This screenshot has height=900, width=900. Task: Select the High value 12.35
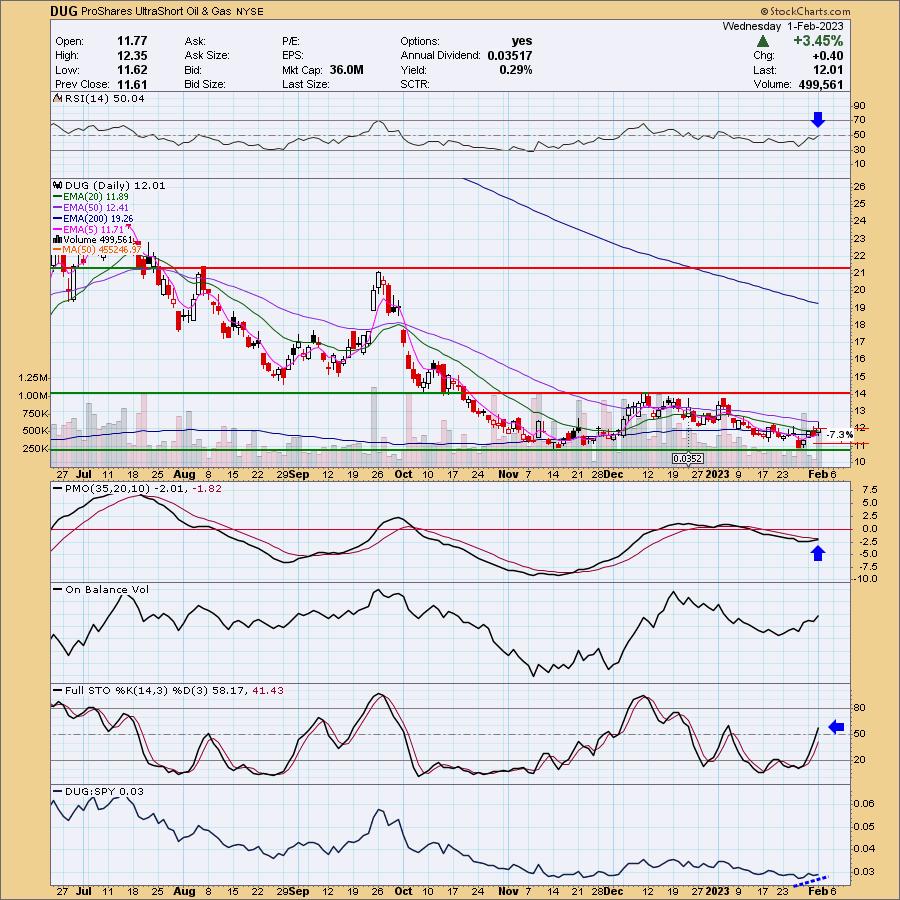[132, 55]
